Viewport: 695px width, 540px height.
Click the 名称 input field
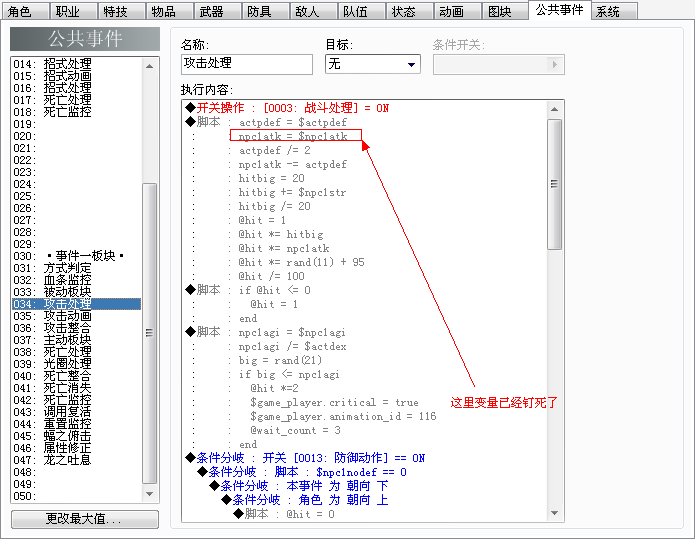coord(247,64)
